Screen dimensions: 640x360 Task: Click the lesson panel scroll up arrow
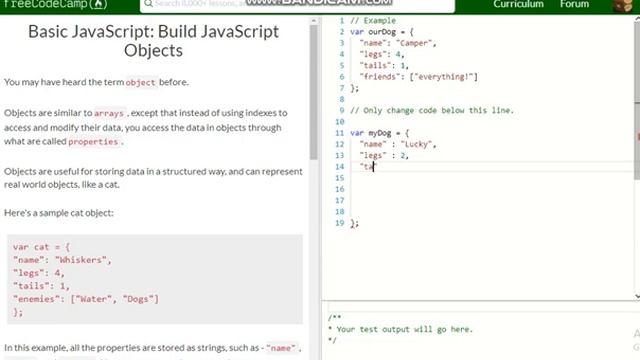point(313,20)
